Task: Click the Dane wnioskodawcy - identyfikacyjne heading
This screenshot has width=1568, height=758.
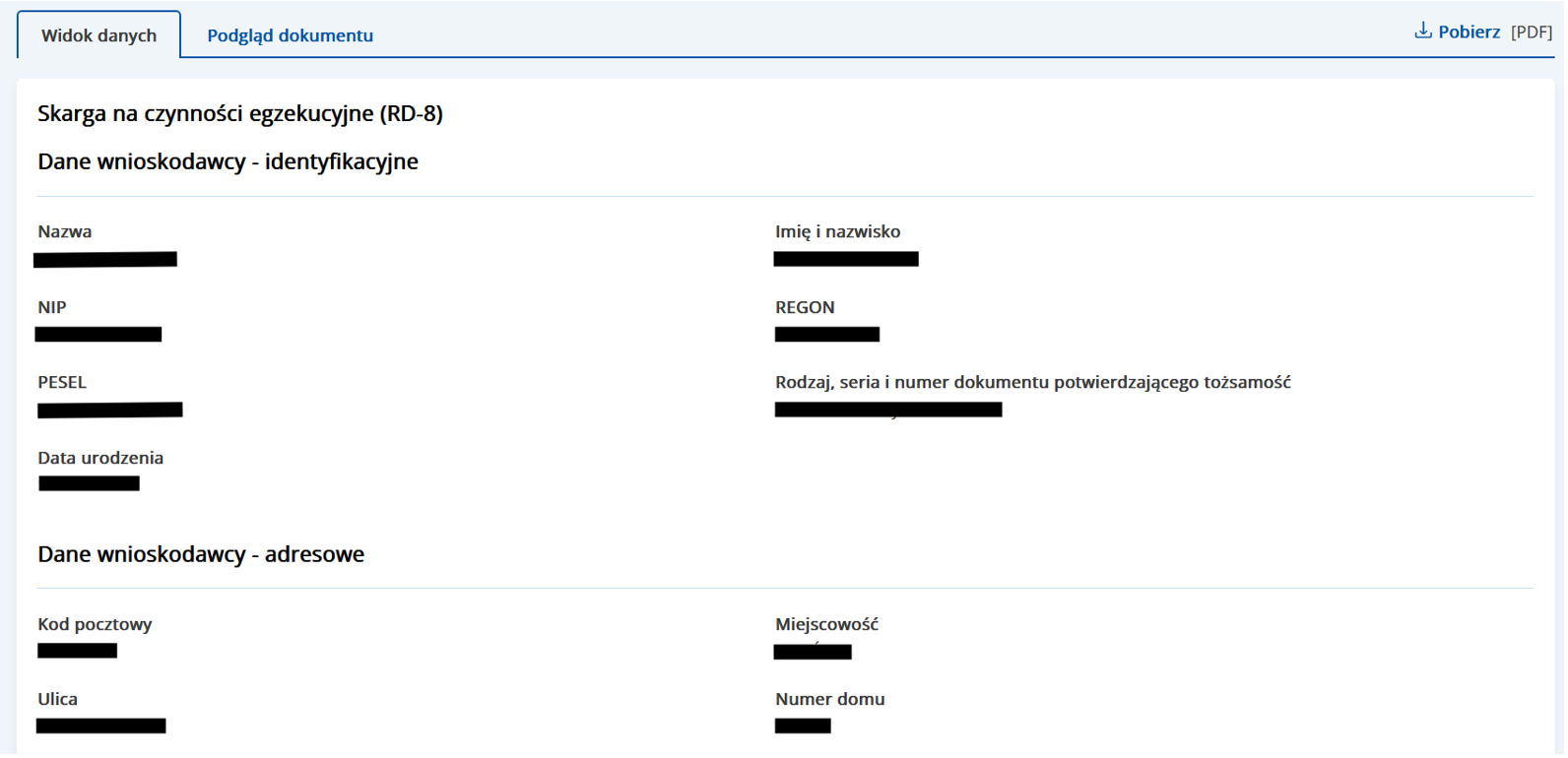Action: (x=228, y=161)
